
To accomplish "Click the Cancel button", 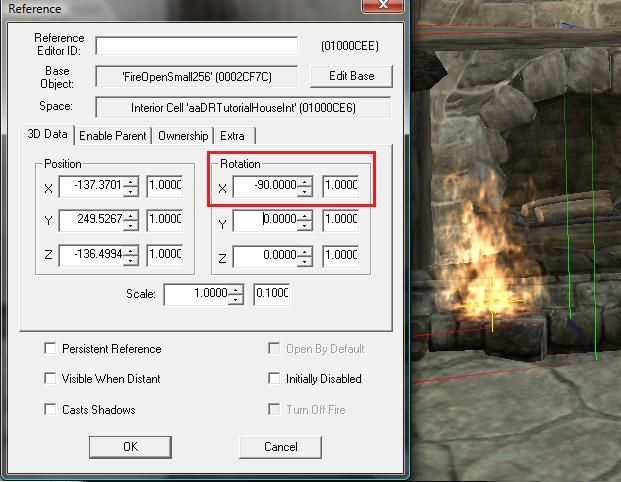I will [x=280, y=447].
